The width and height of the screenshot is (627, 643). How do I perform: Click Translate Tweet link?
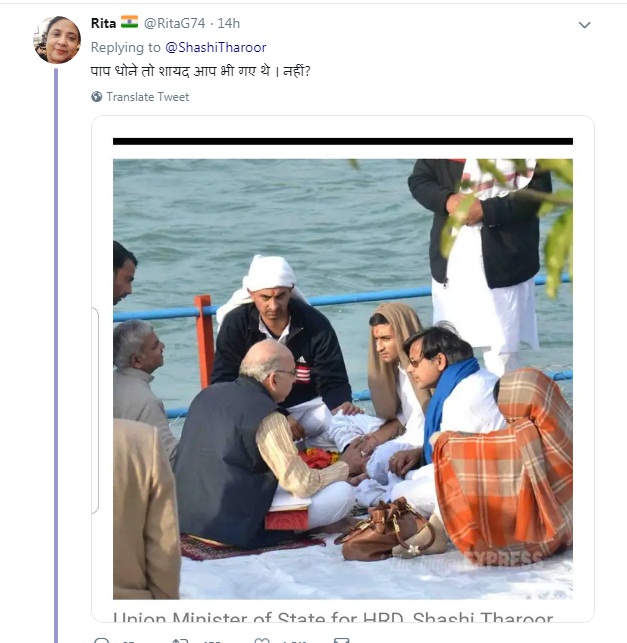click(x=148, y=97)
